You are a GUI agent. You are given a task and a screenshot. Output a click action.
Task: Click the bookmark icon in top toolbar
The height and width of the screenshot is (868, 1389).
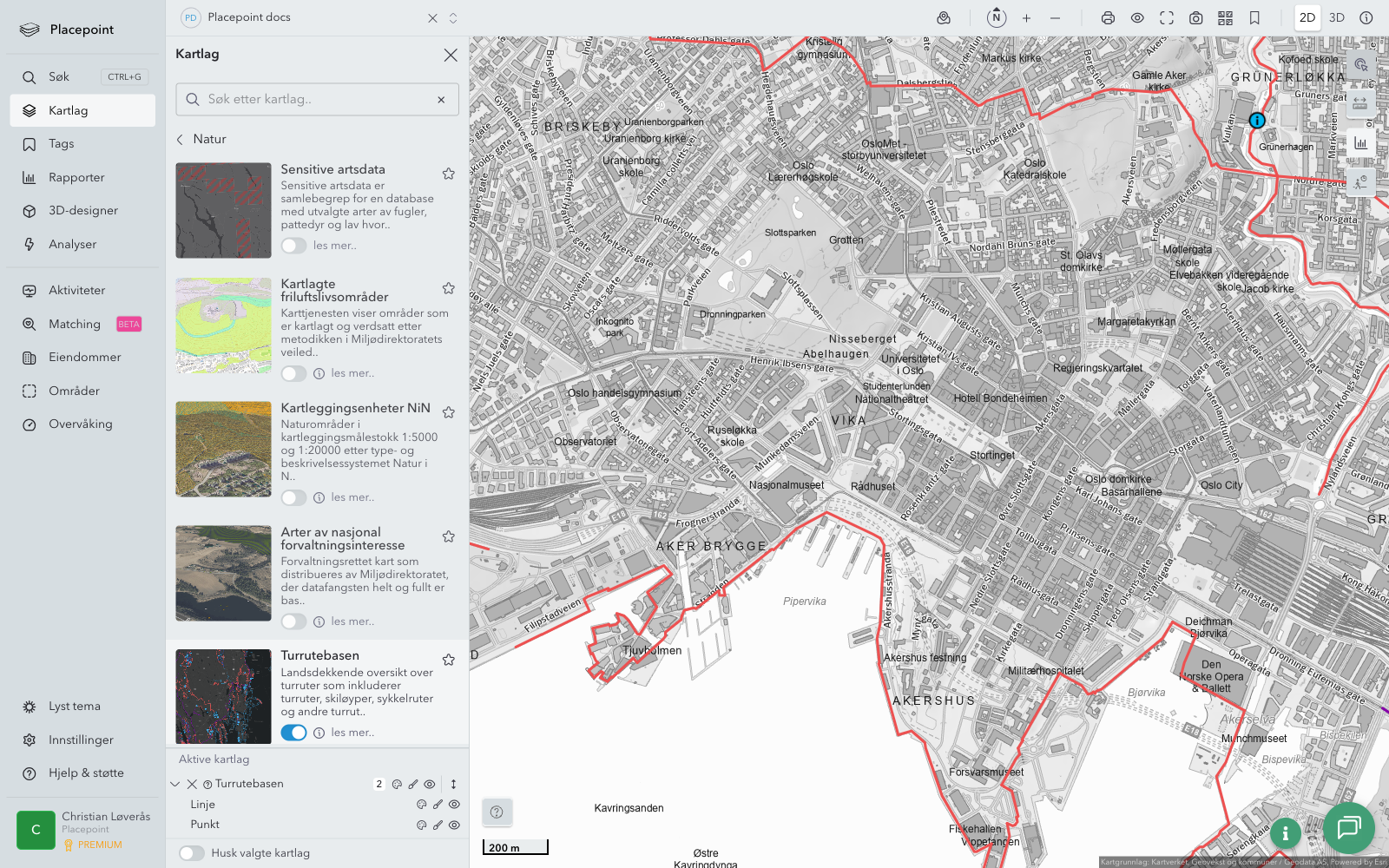click(1254, 18)
